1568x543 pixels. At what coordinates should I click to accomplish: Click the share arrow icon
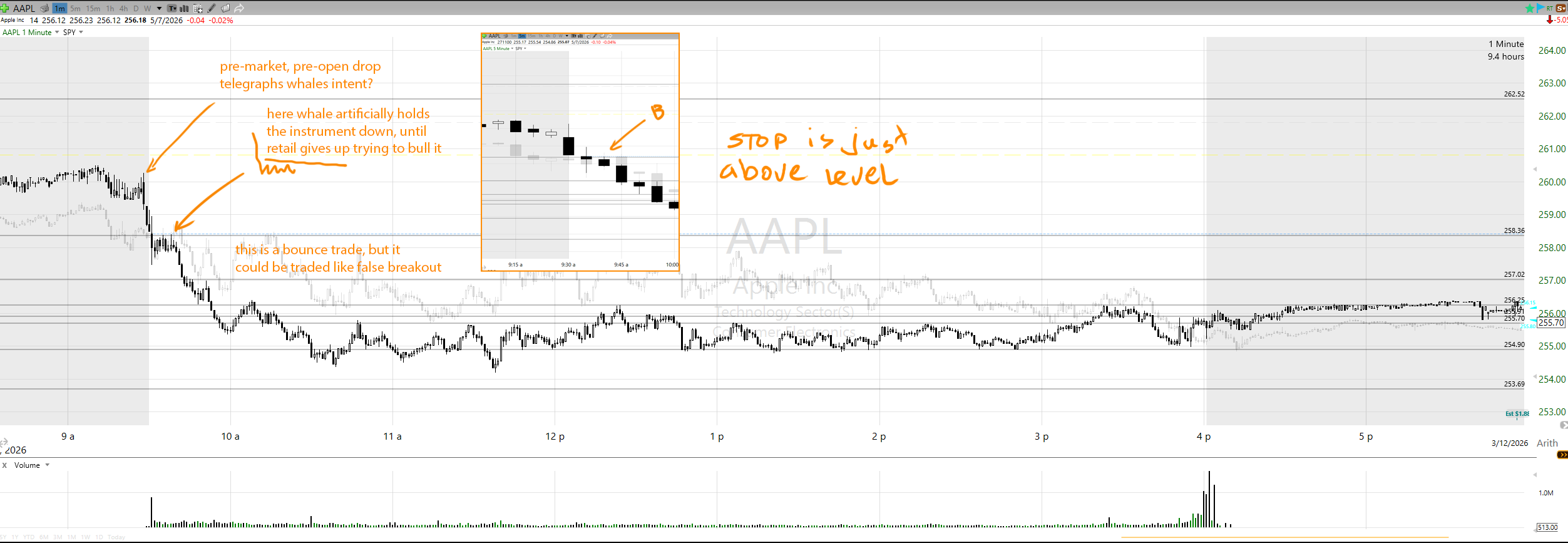coord(239,8)
